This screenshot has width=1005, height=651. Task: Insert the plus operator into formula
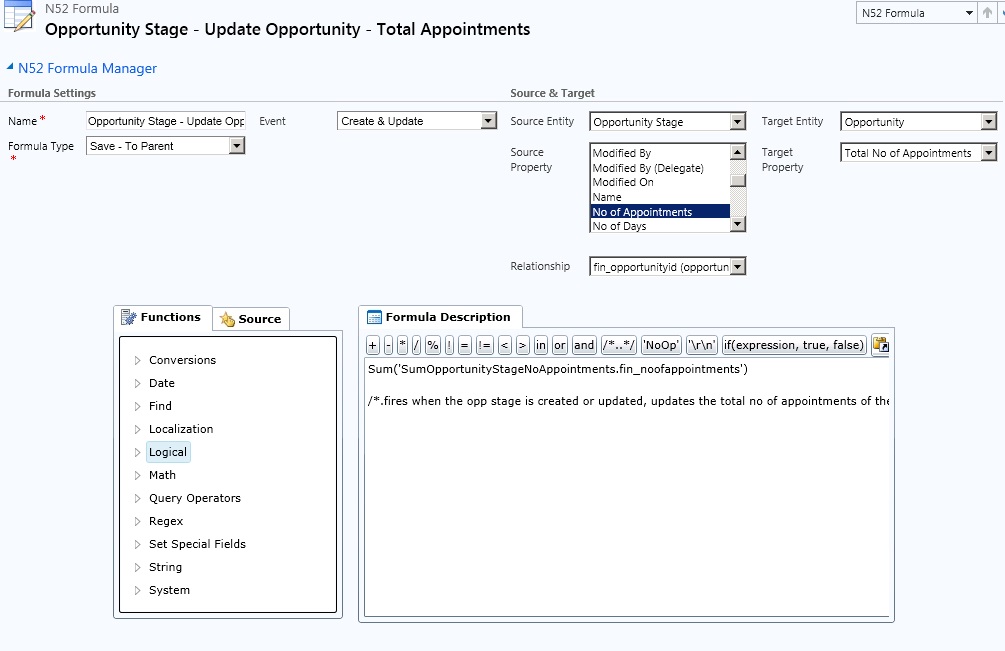pyautogui.click(x=372, y=345)
